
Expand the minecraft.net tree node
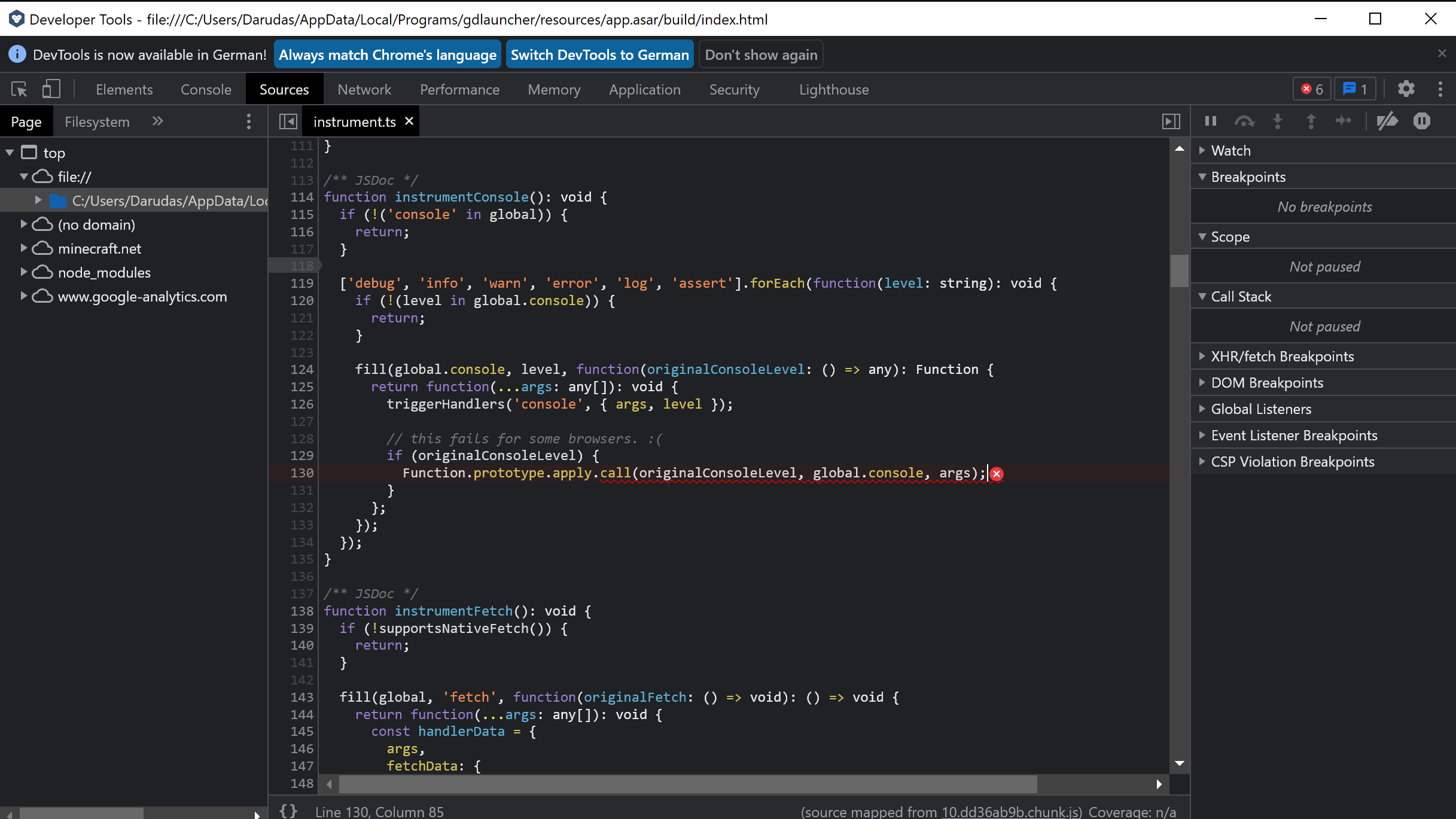[24, 248]
